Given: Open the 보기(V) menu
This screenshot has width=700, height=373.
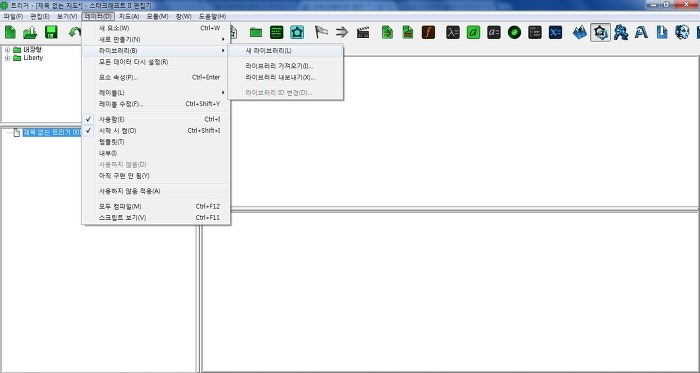Looking at the screenshot, I should click(67, 17).
